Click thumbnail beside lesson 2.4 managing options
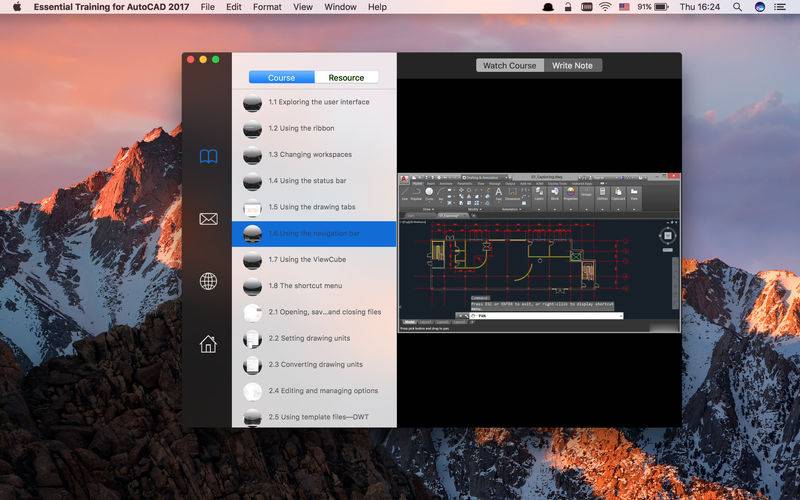 pyautogui.click(x=253, y=391)
